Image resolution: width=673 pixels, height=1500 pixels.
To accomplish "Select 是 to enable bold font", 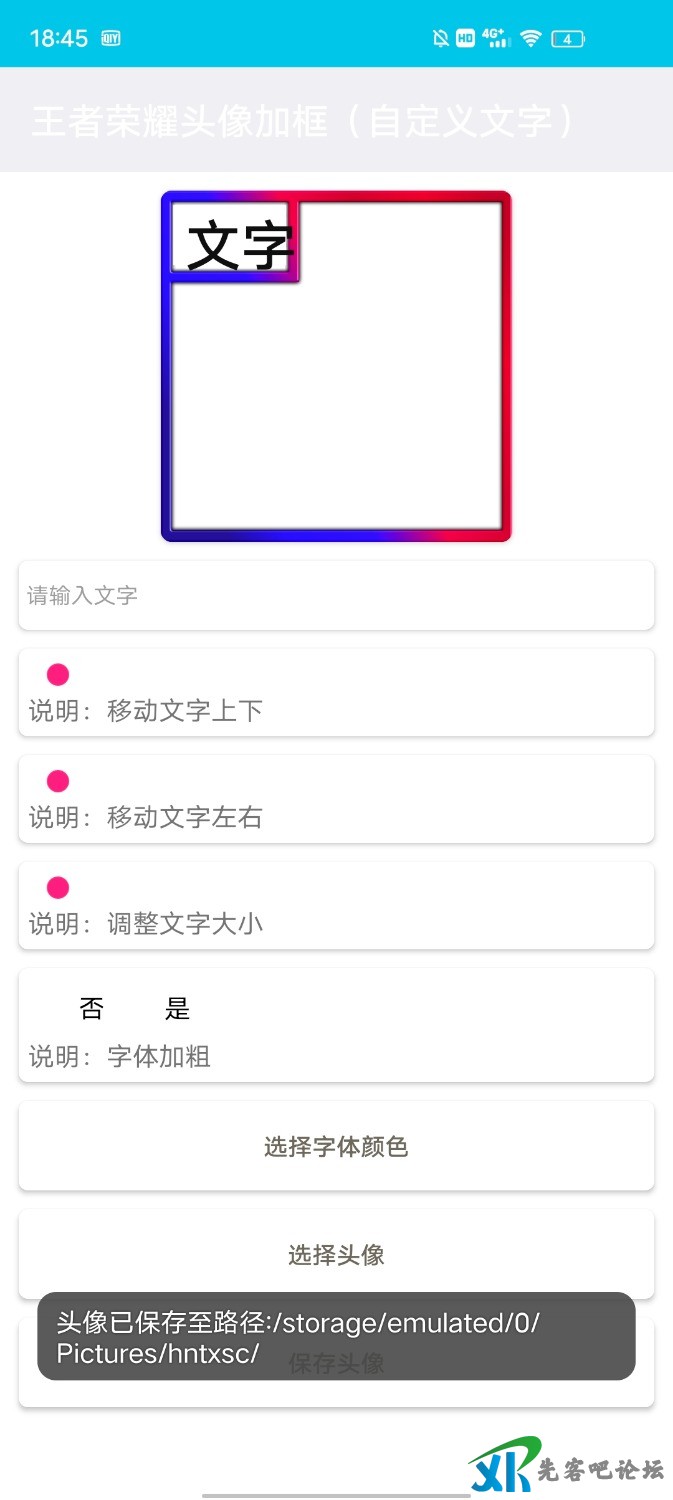I will point(177,1009).
